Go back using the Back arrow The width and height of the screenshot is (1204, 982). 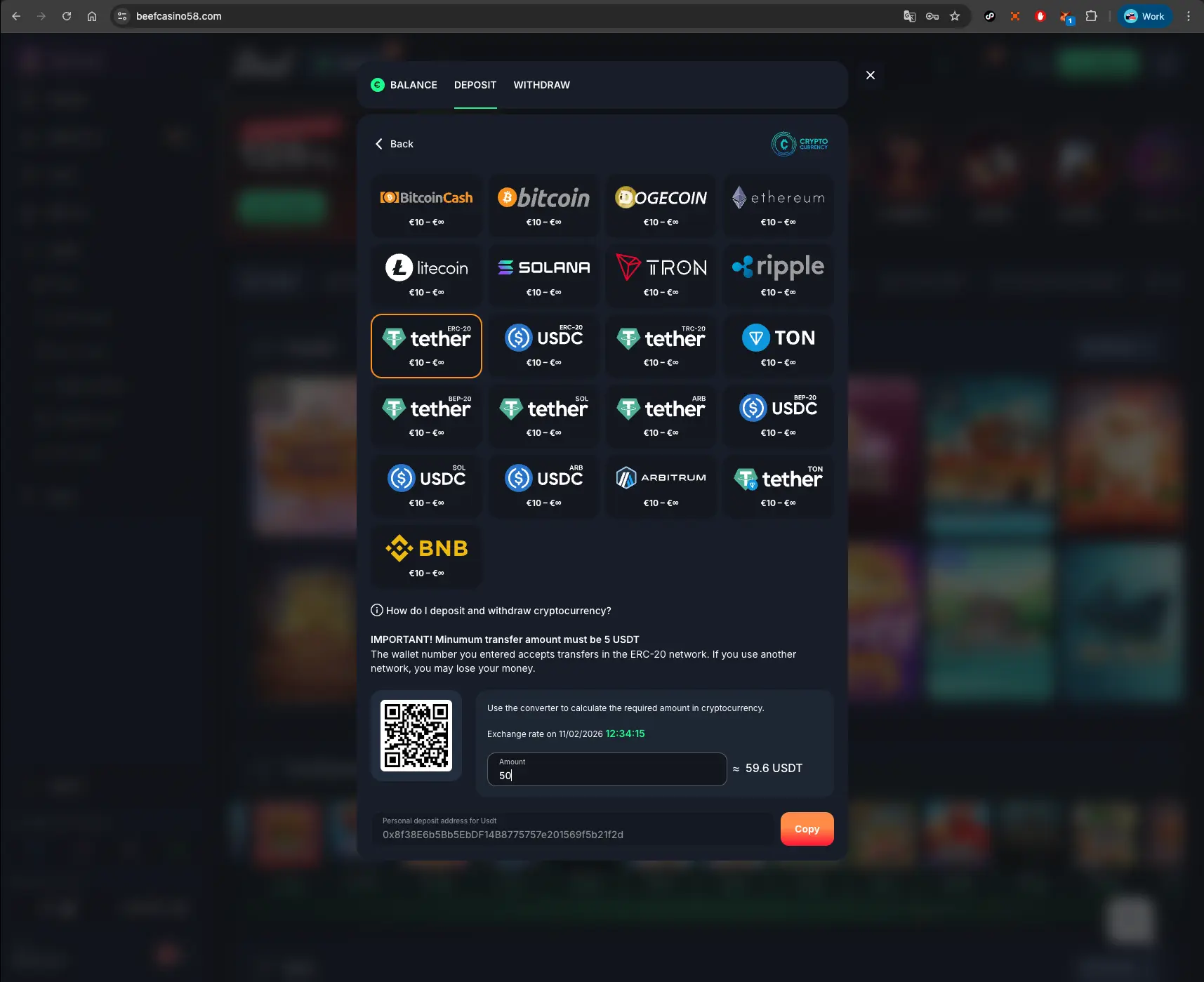pyautogui.click(x=395, y=144)
